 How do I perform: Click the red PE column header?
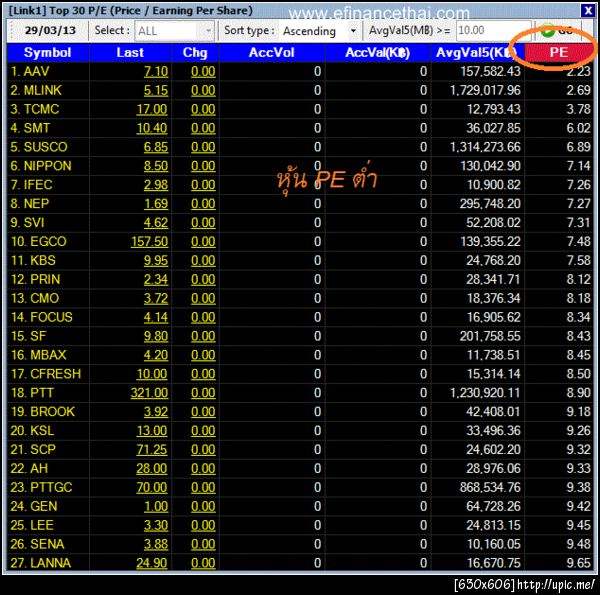(559, 52)
